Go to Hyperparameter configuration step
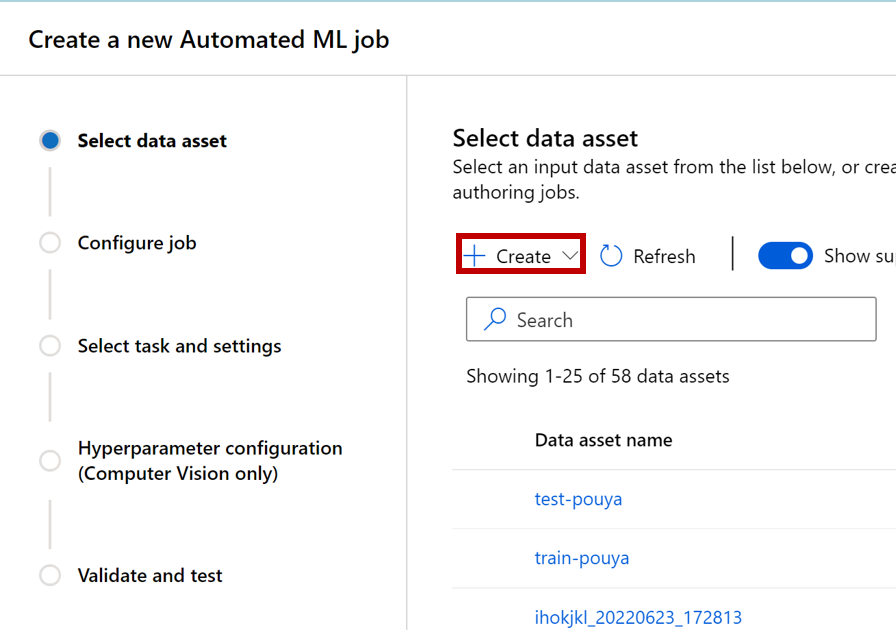Image resolution: width=896 pixels, height=630 pixels. pos(210,461)
